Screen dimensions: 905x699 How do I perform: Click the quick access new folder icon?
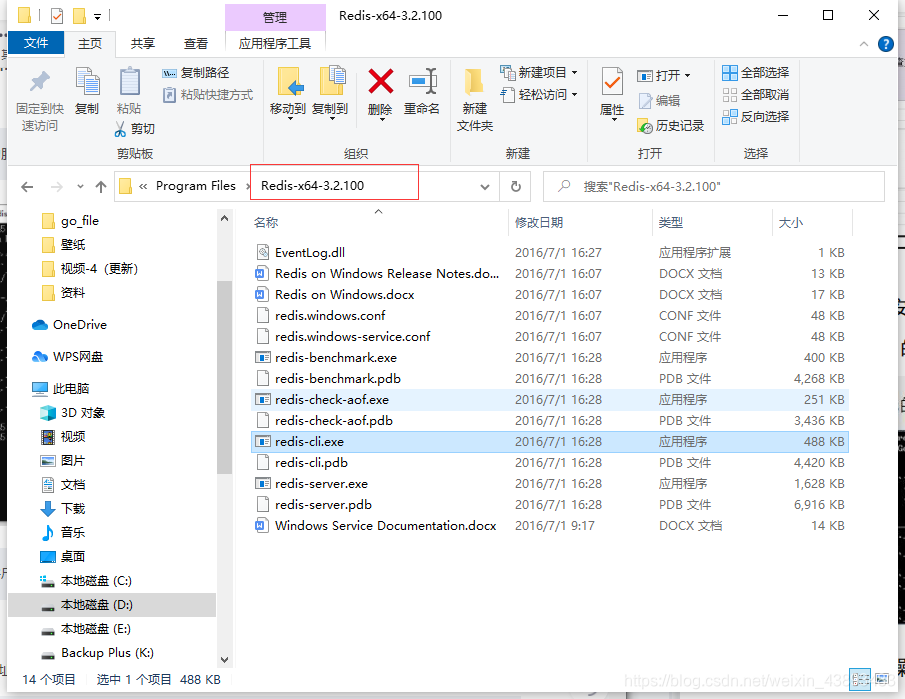[79, 16]
